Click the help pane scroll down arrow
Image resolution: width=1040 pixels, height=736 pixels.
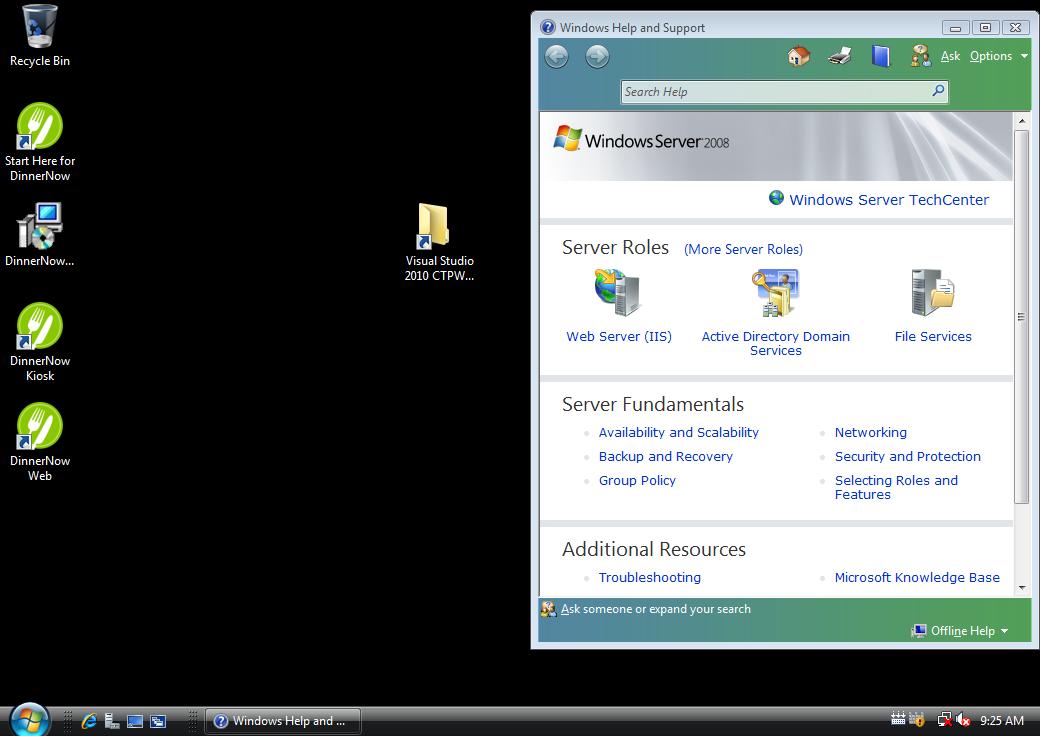point(1021,587)
